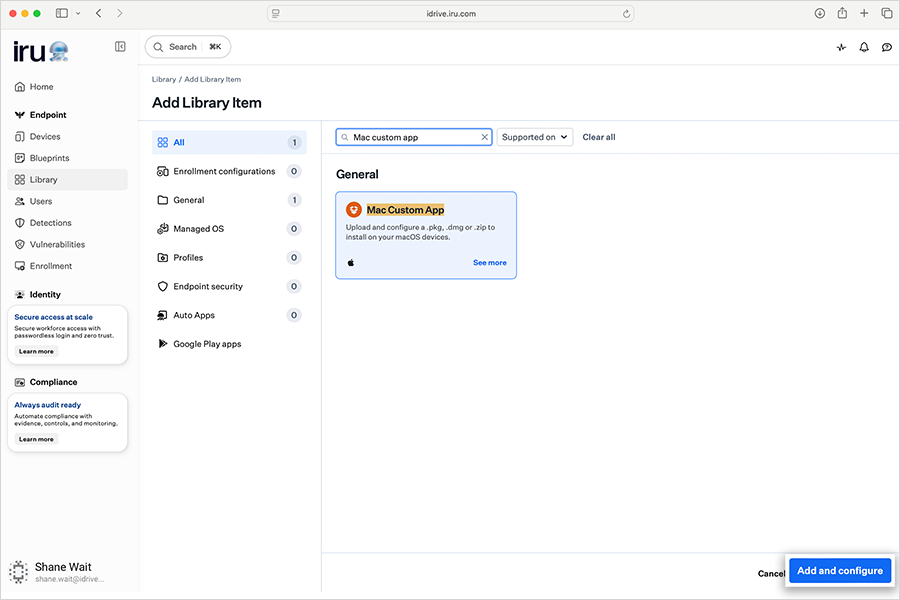Click the page settings icon in address bar
The width and height of the screenshot is (900, 600).
[276, 14]
